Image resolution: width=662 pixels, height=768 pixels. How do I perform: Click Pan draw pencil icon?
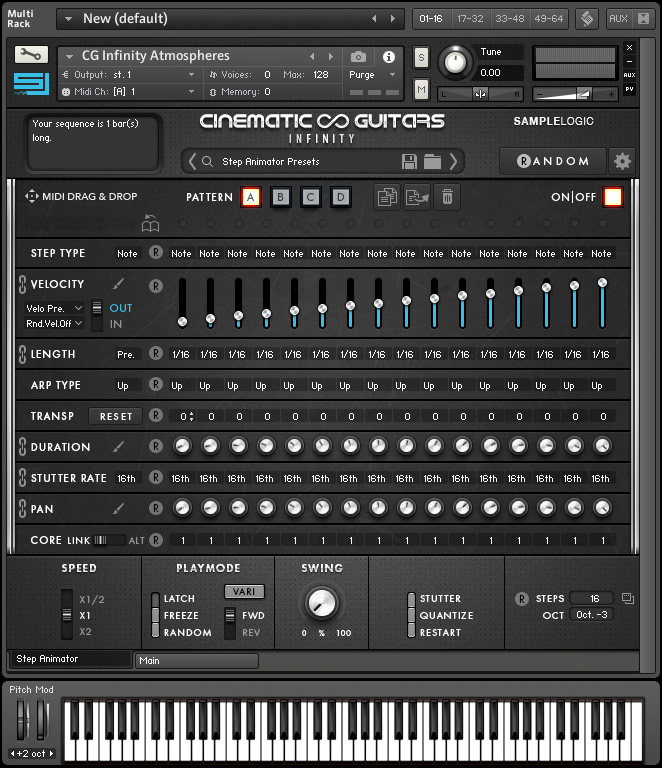pos(118,508)
